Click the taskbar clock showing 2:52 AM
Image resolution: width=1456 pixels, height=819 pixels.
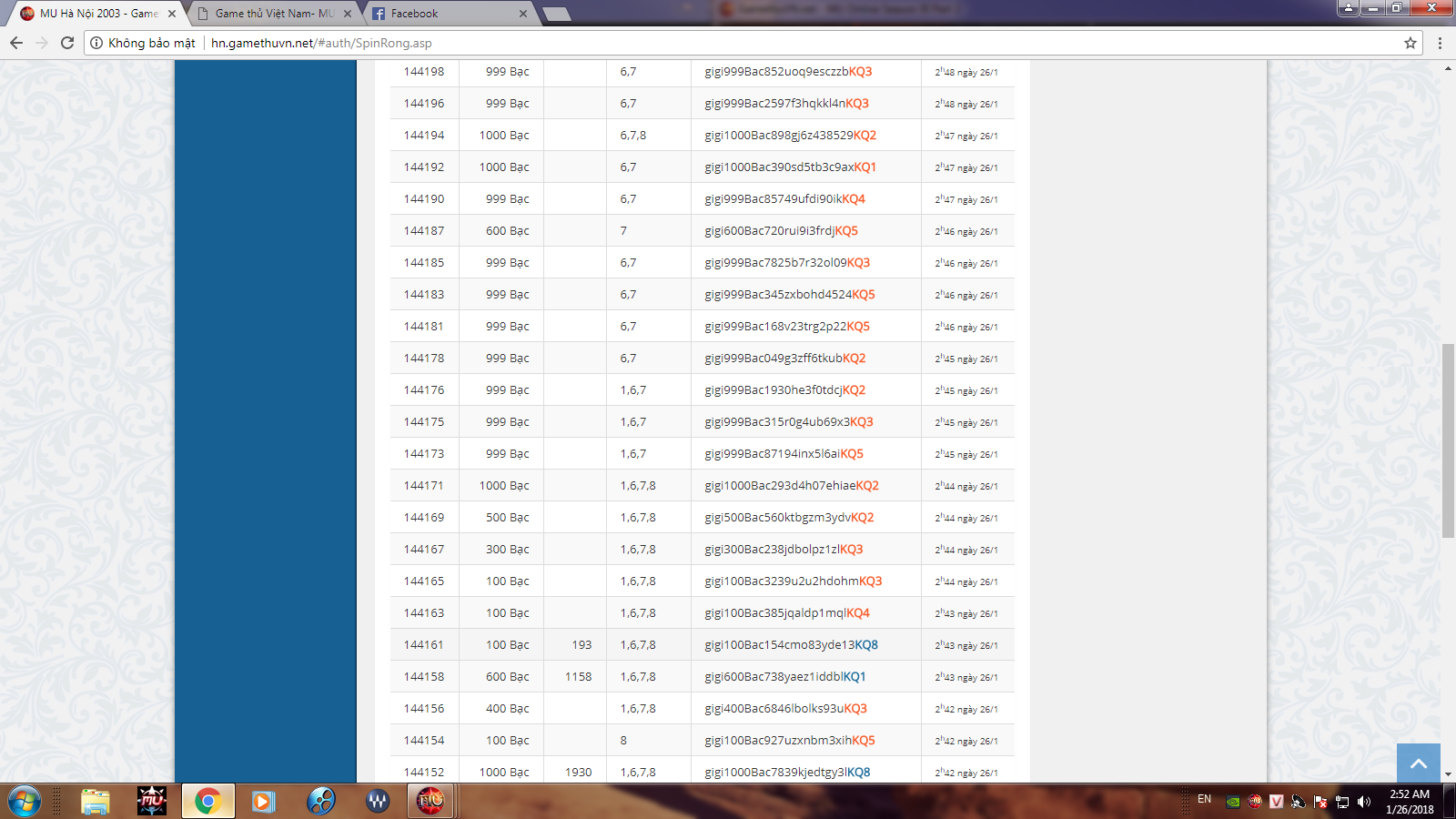[1409, 802]
